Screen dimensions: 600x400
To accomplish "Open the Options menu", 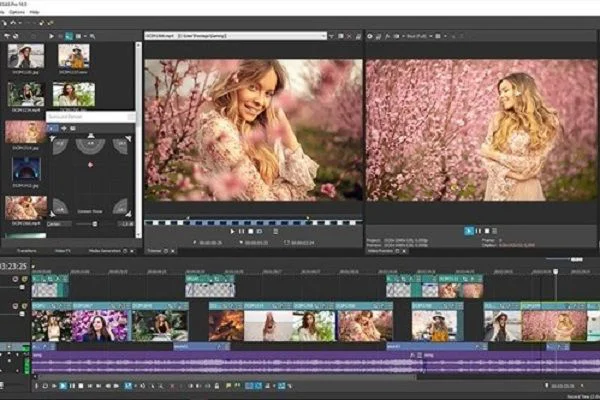I will tap(16, 12).
